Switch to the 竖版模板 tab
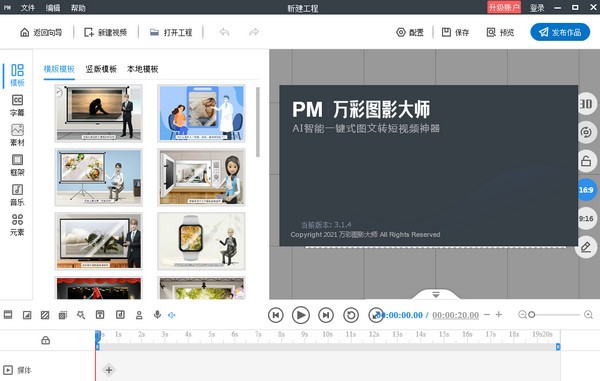Screen dimensions: 600x381 (101, 69)
